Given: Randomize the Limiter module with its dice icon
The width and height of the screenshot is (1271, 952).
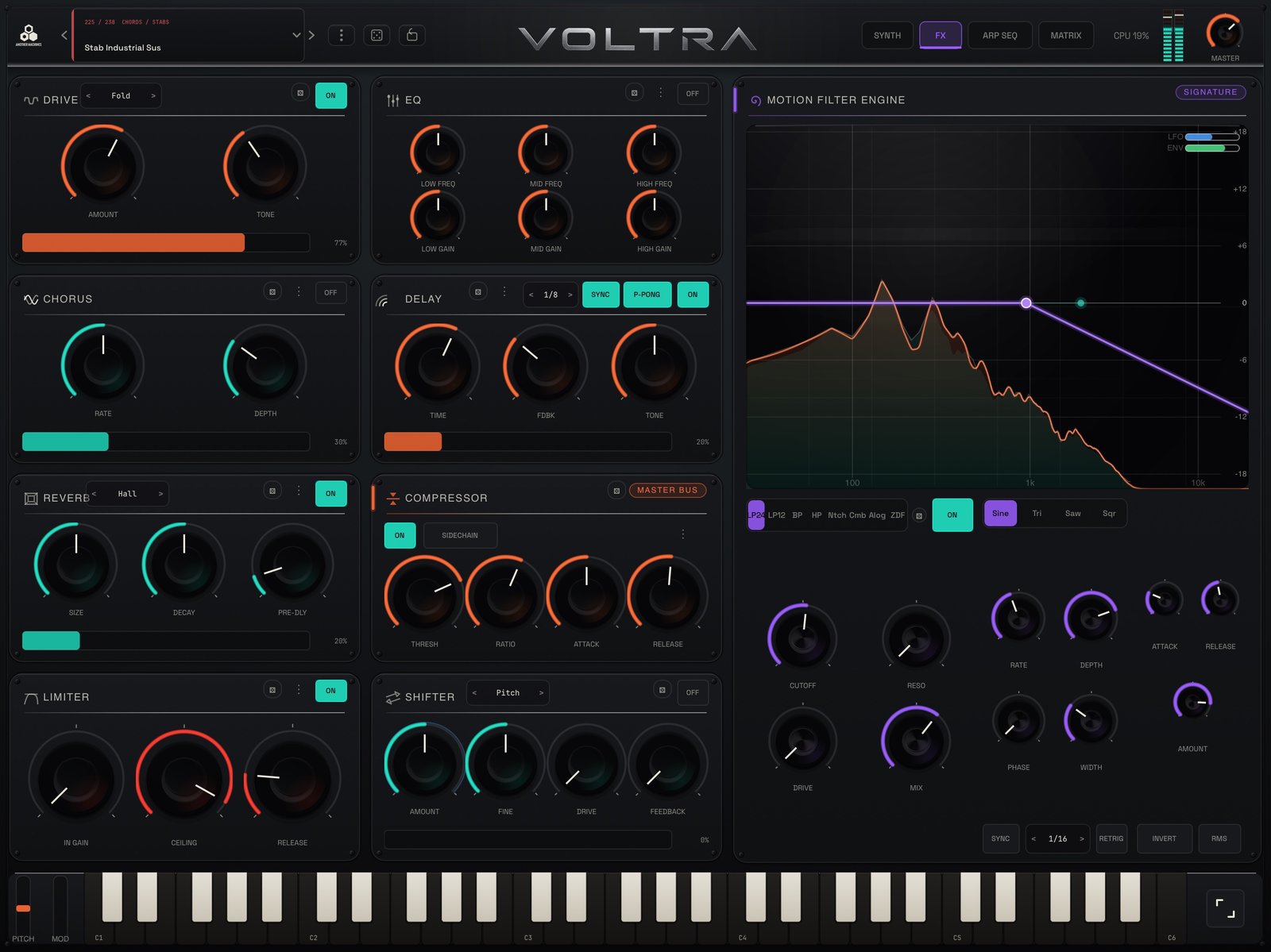Looking at the screenshot, I should click(272, 689).
